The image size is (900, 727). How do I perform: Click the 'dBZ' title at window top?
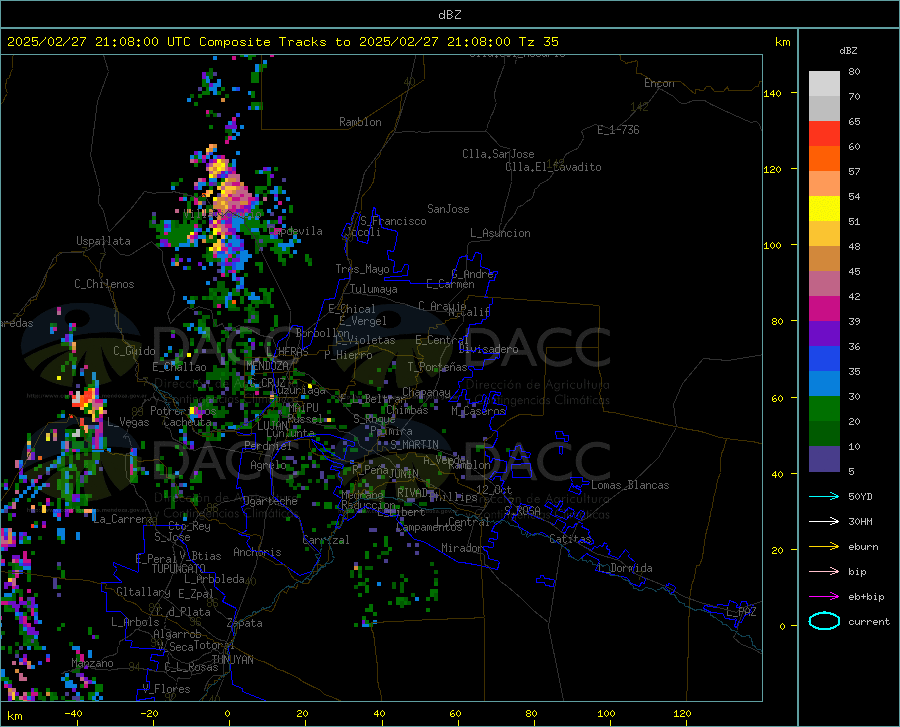point(449,15)
